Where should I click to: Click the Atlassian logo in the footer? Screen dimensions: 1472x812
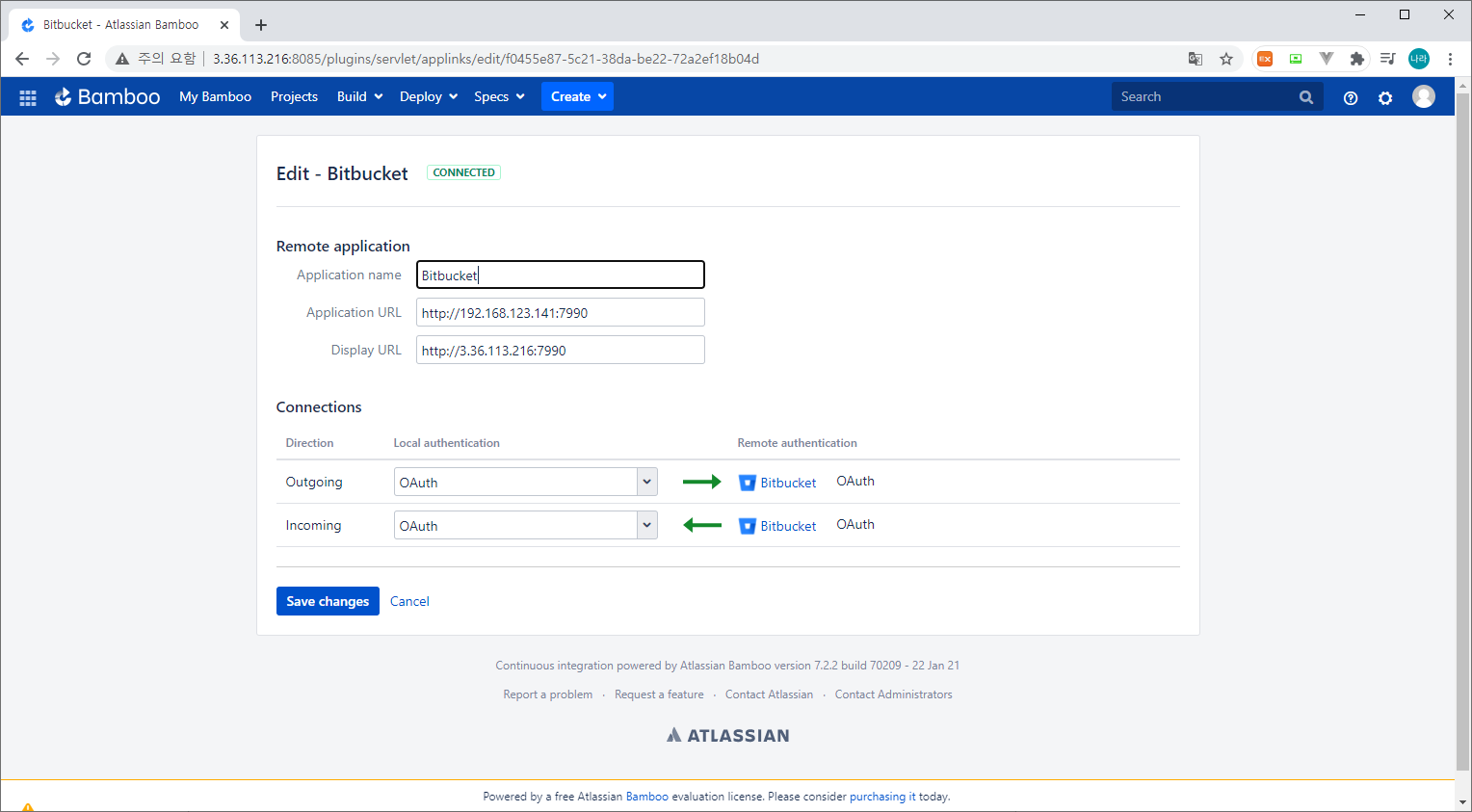point(727,734)
